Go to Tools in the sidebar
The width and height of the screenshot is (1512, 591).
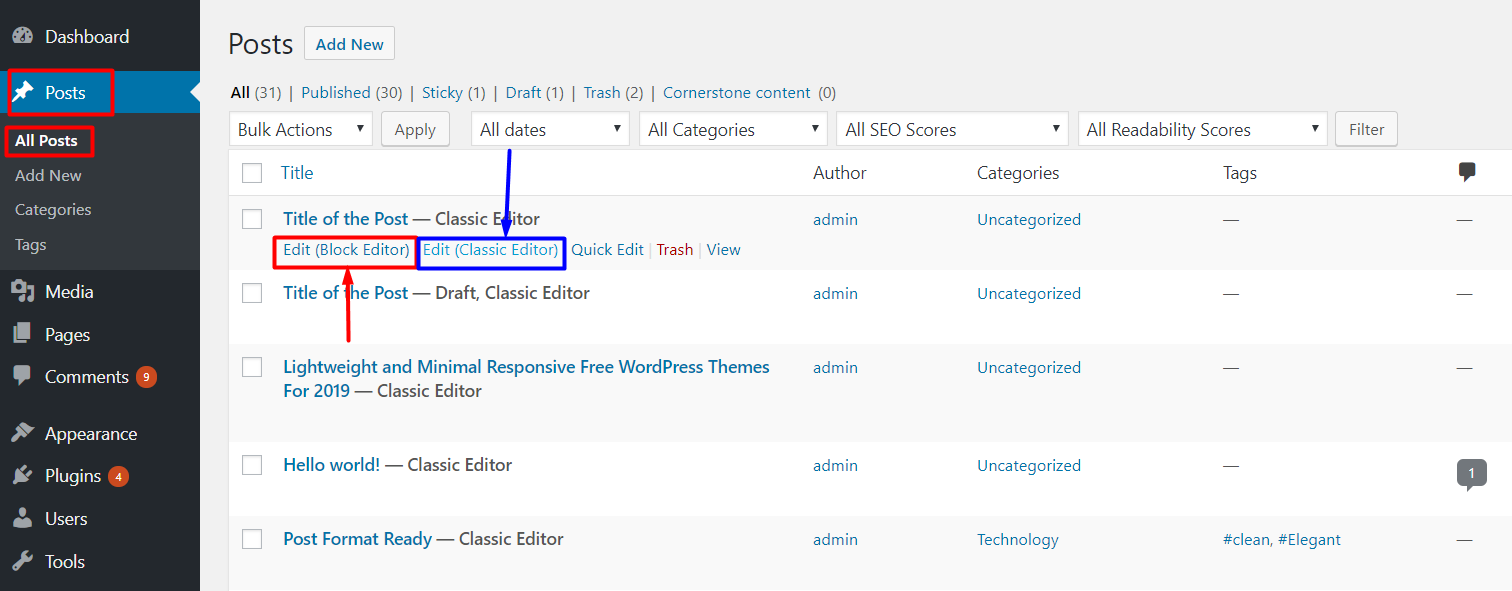coord(65,561)
